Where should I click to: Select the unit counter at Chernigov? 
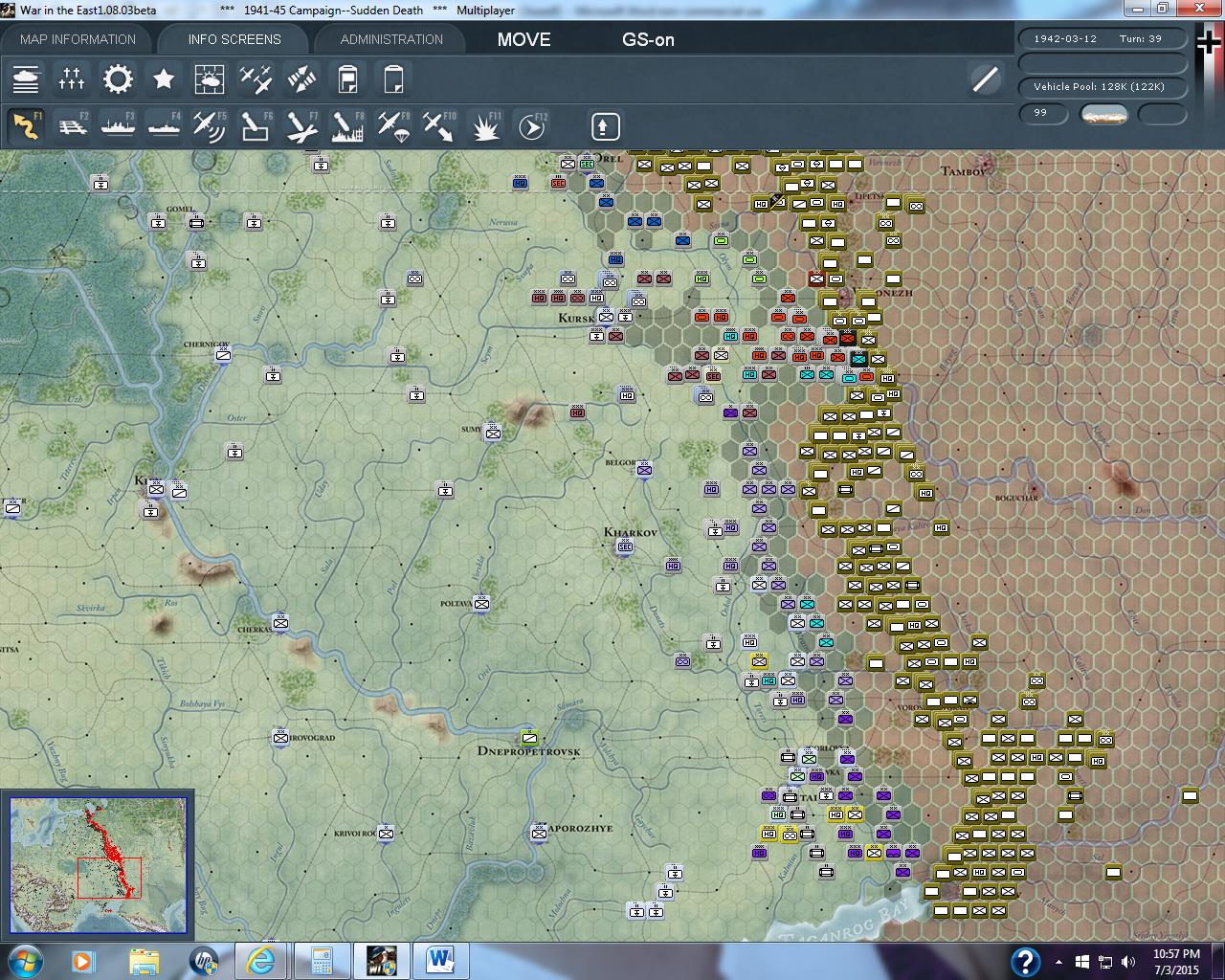(x=223, y=355)
